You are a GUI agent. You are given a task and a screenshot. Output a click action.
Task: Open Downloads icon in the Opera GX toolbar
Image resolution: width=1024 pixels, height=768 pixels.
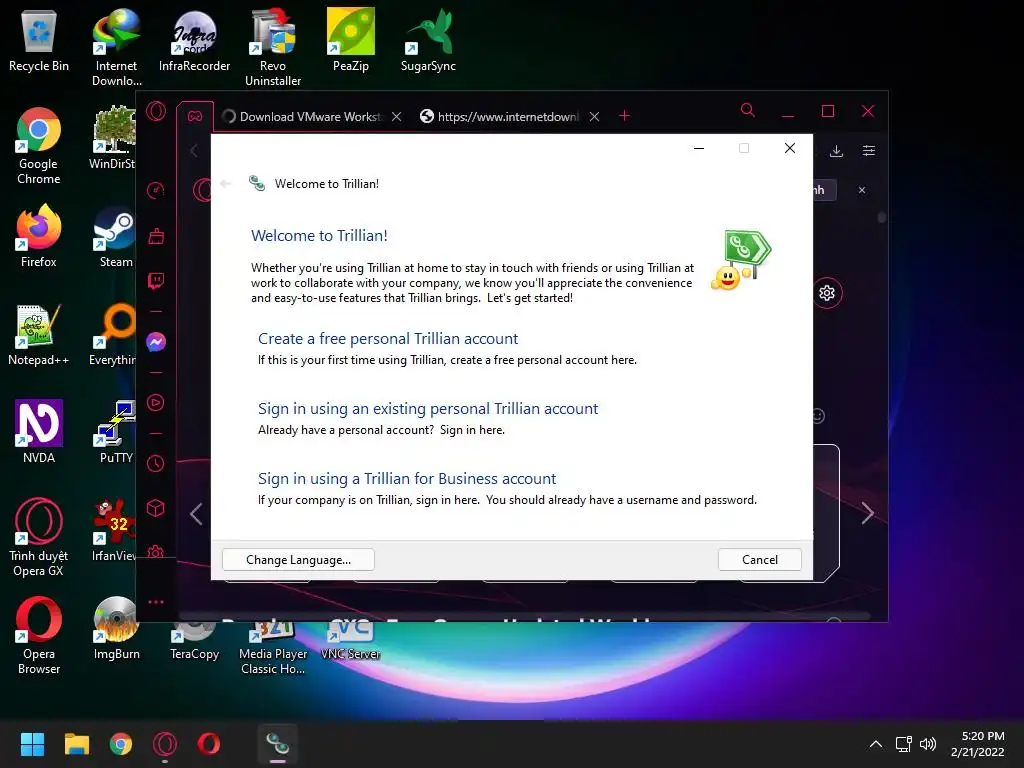pos(836,152)
